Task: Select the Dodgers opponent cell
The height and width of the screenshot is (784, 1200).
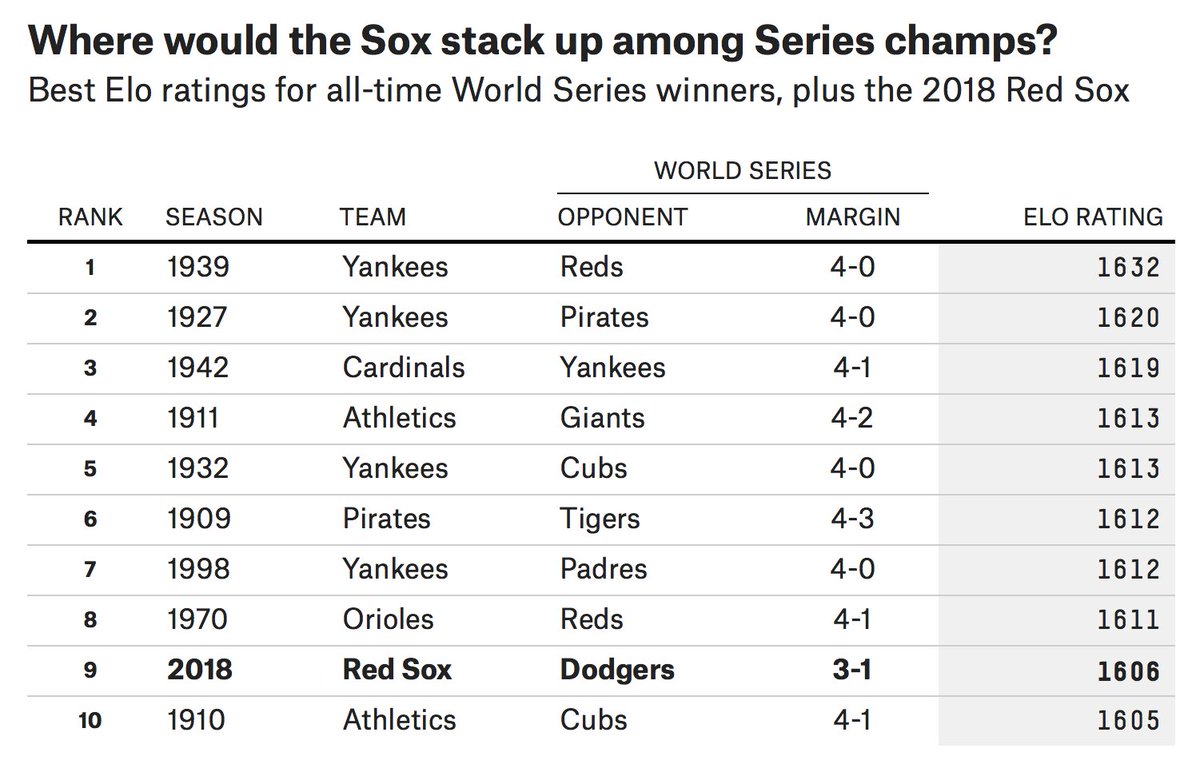Action: pos(616,669)
